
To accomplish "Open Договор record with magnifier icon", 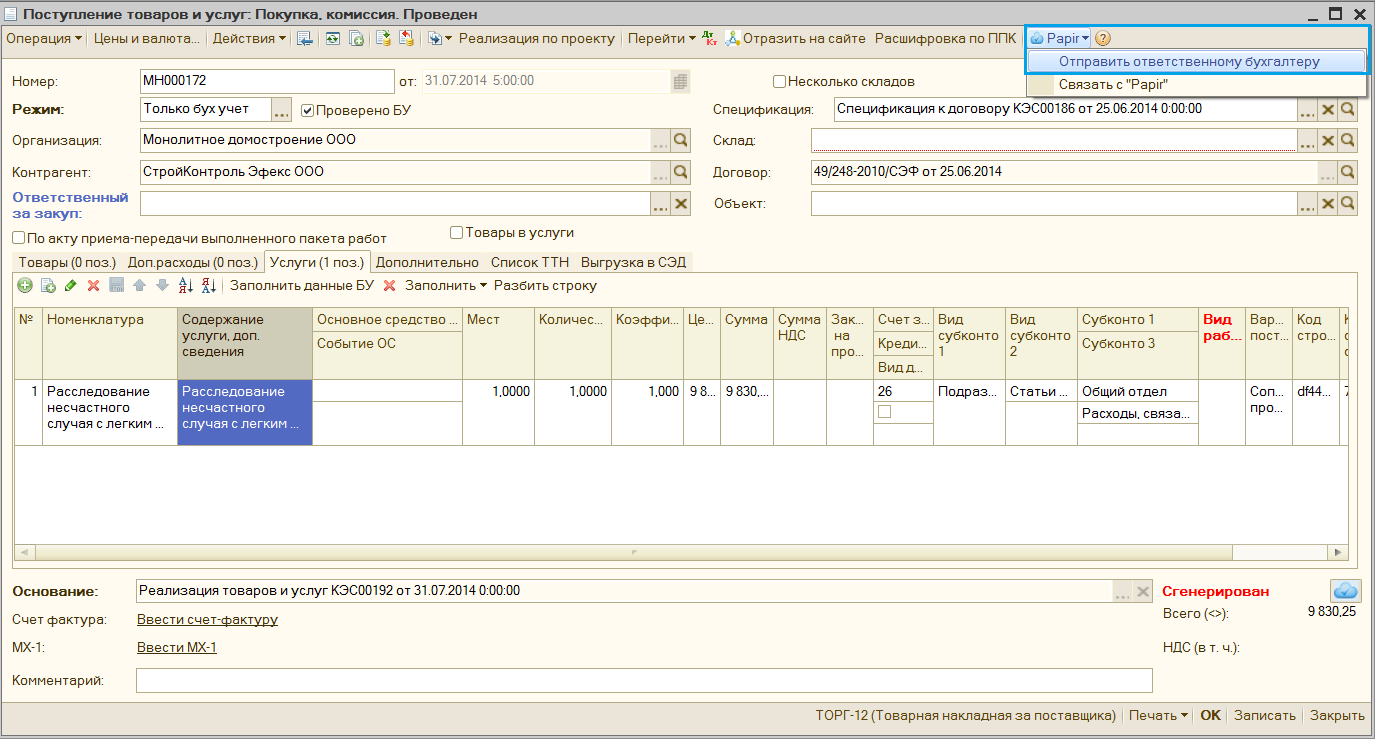I will pos(1348,172).
